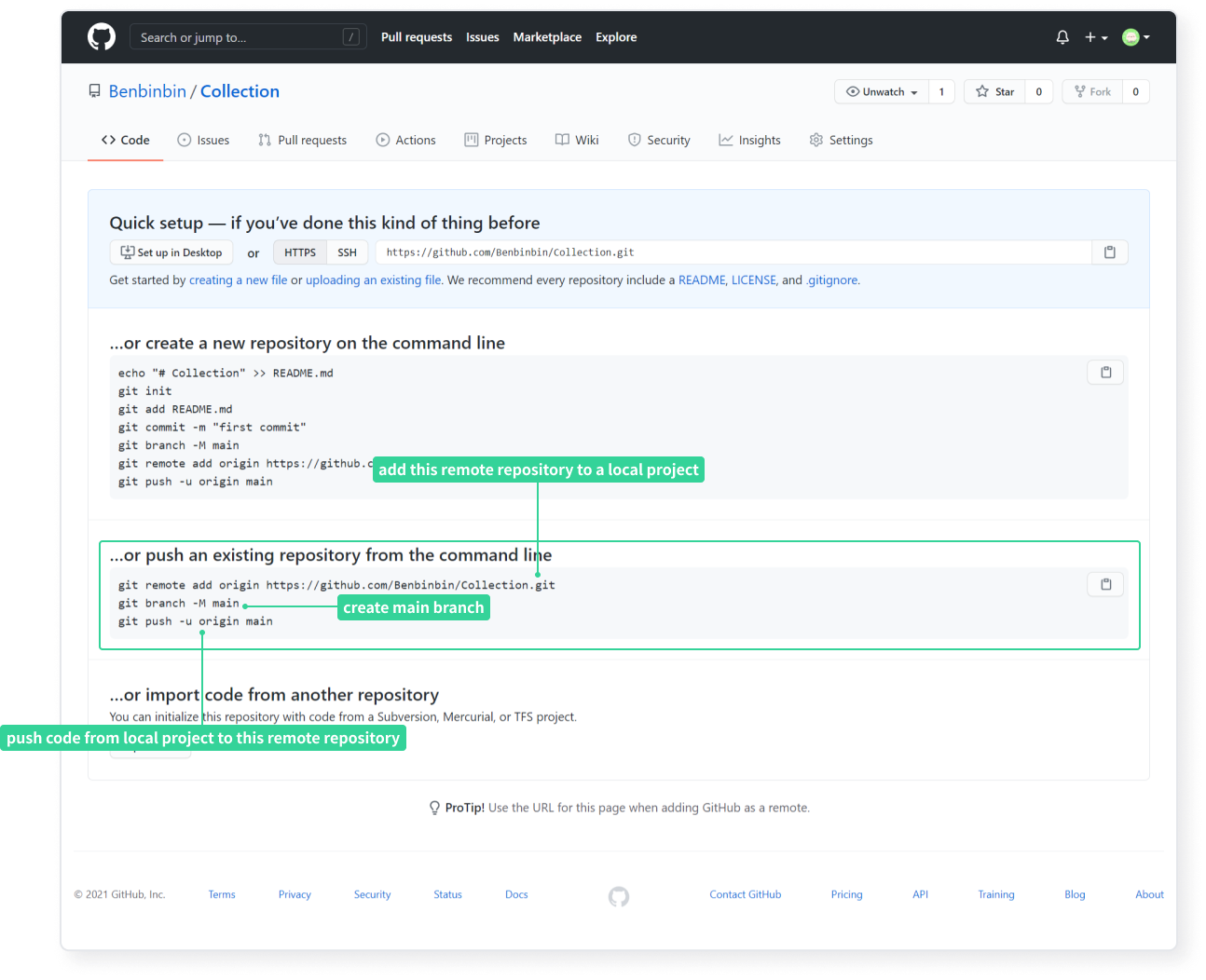1206x980 pixels.
Task: Open the Contact GitHub footer link
Action: coord(746,894)
